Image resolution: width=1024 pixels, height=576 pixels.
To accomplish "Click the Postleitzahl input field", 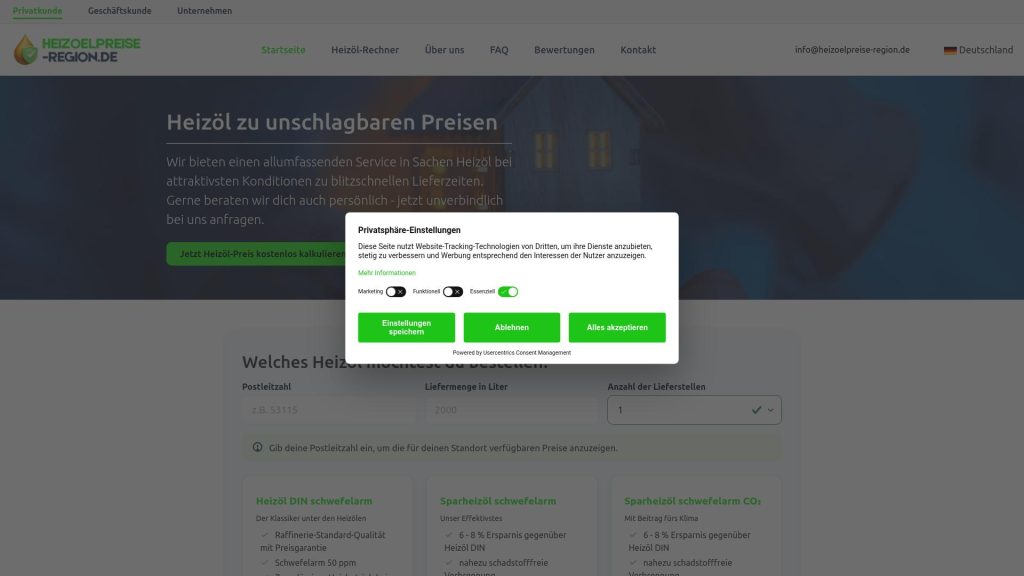I will tap(329, 410).
